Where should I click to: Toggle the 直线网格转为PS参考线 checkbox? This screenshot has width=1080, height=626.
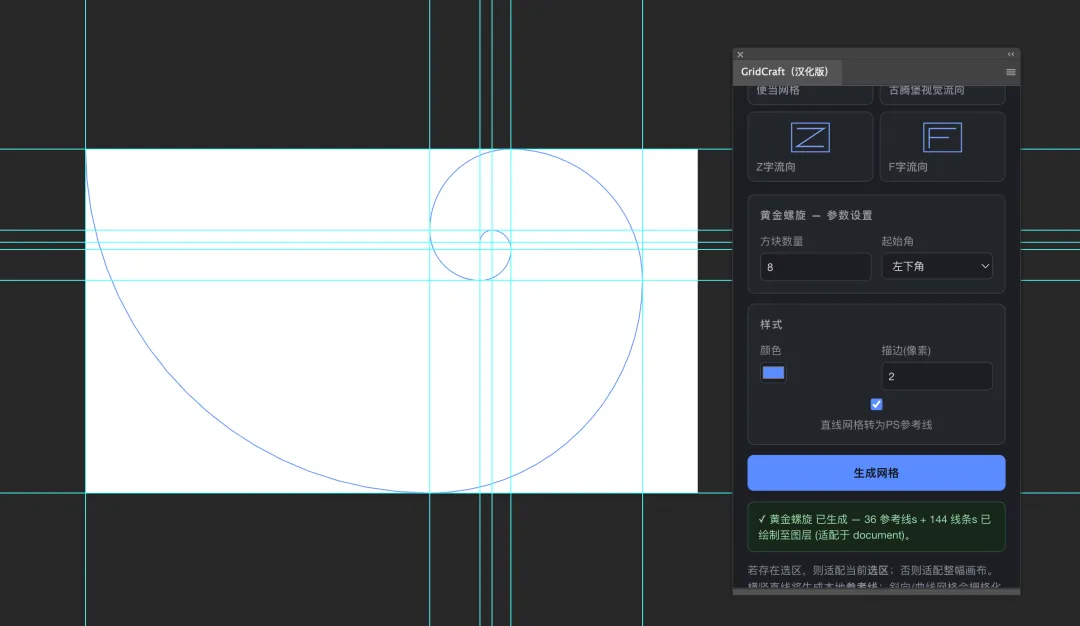[876, 404]
